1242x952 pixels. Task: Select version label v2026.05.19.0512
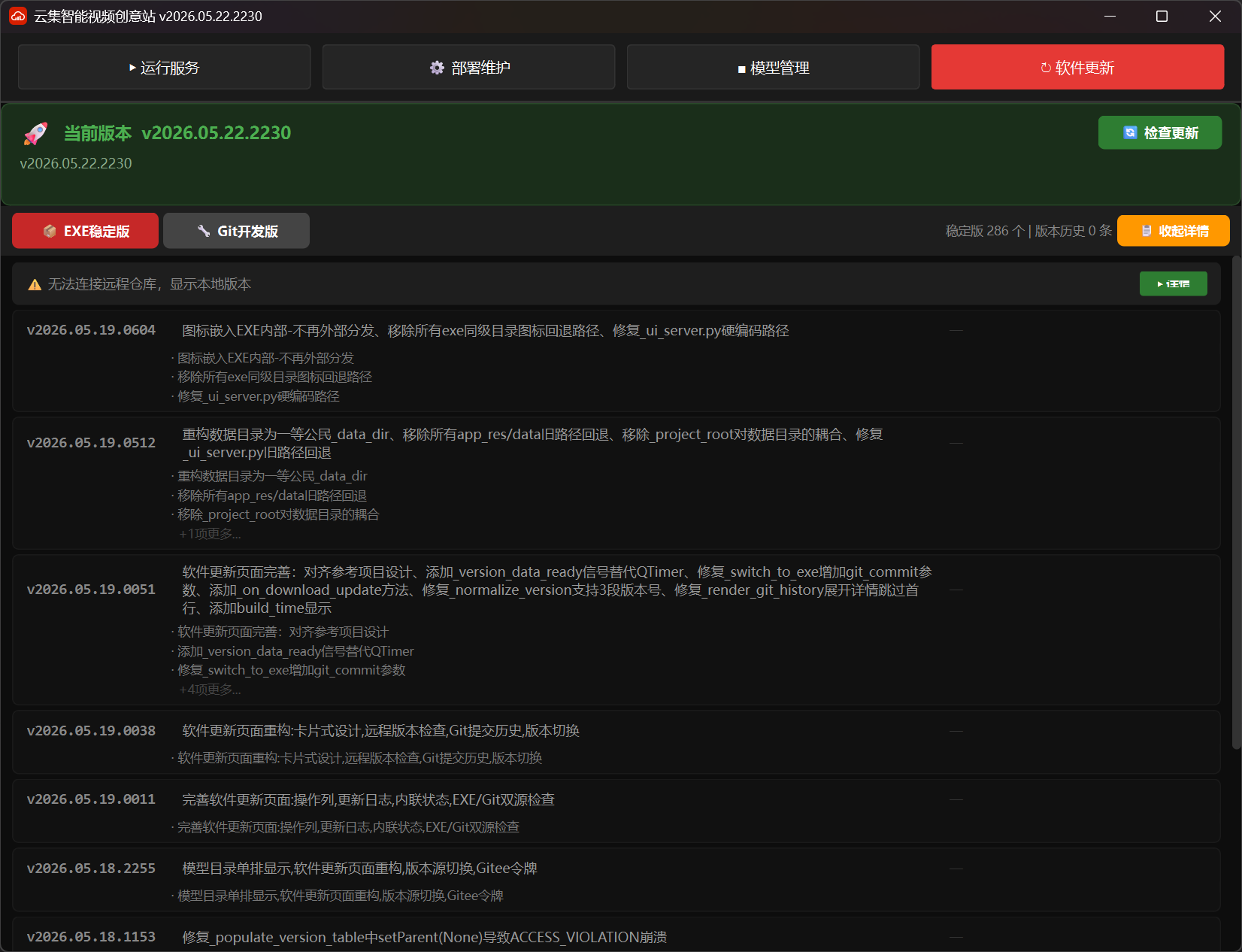(x=91, y=443)
